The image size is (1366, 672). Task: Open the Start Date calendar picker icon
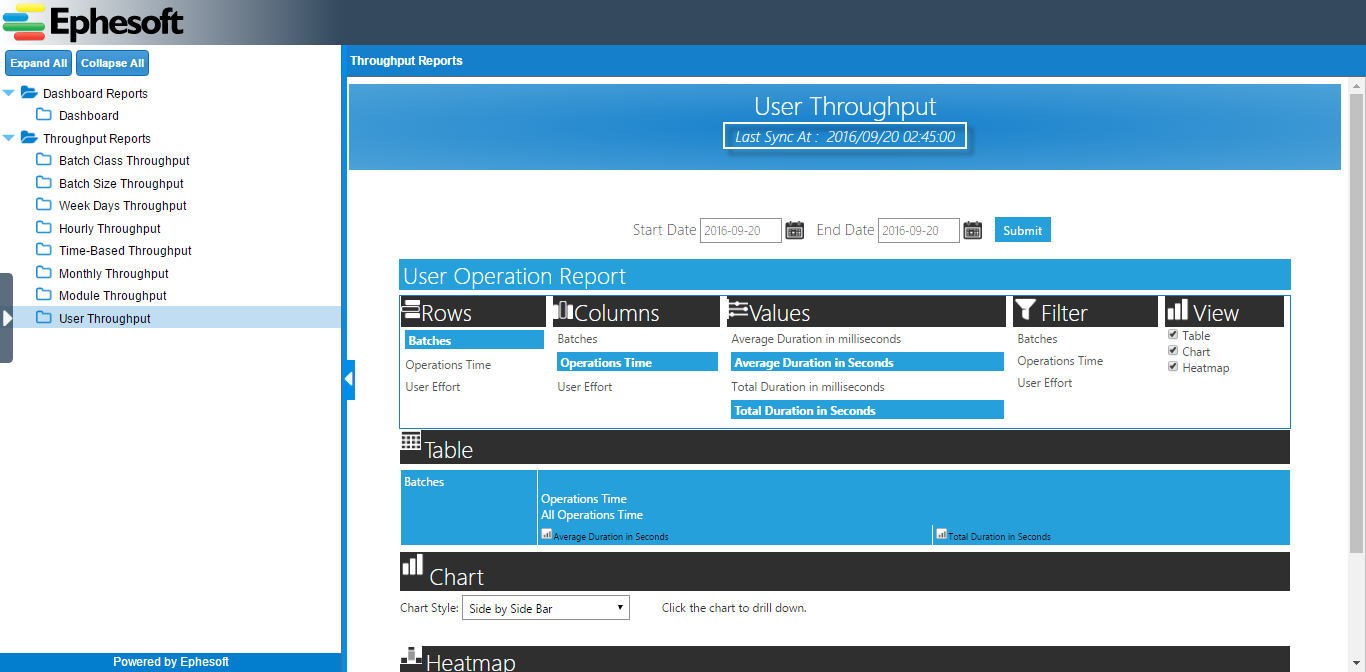point(795,230)
